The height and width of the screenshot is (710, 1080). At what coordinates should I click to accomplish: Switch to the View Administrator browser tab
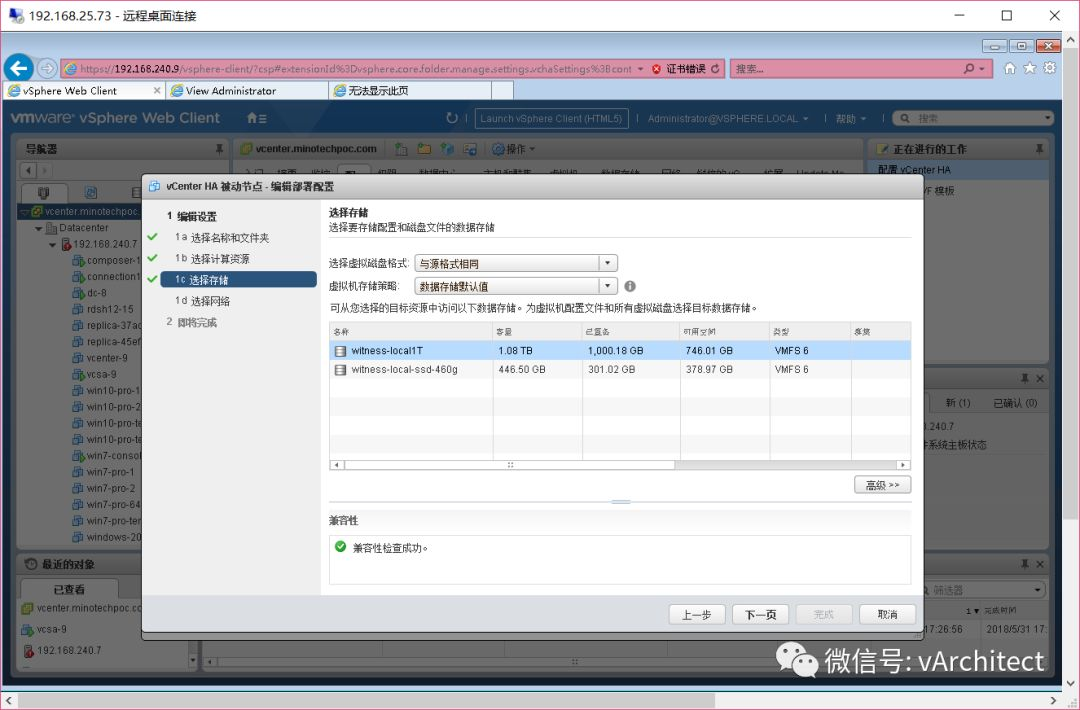[247, 91]
